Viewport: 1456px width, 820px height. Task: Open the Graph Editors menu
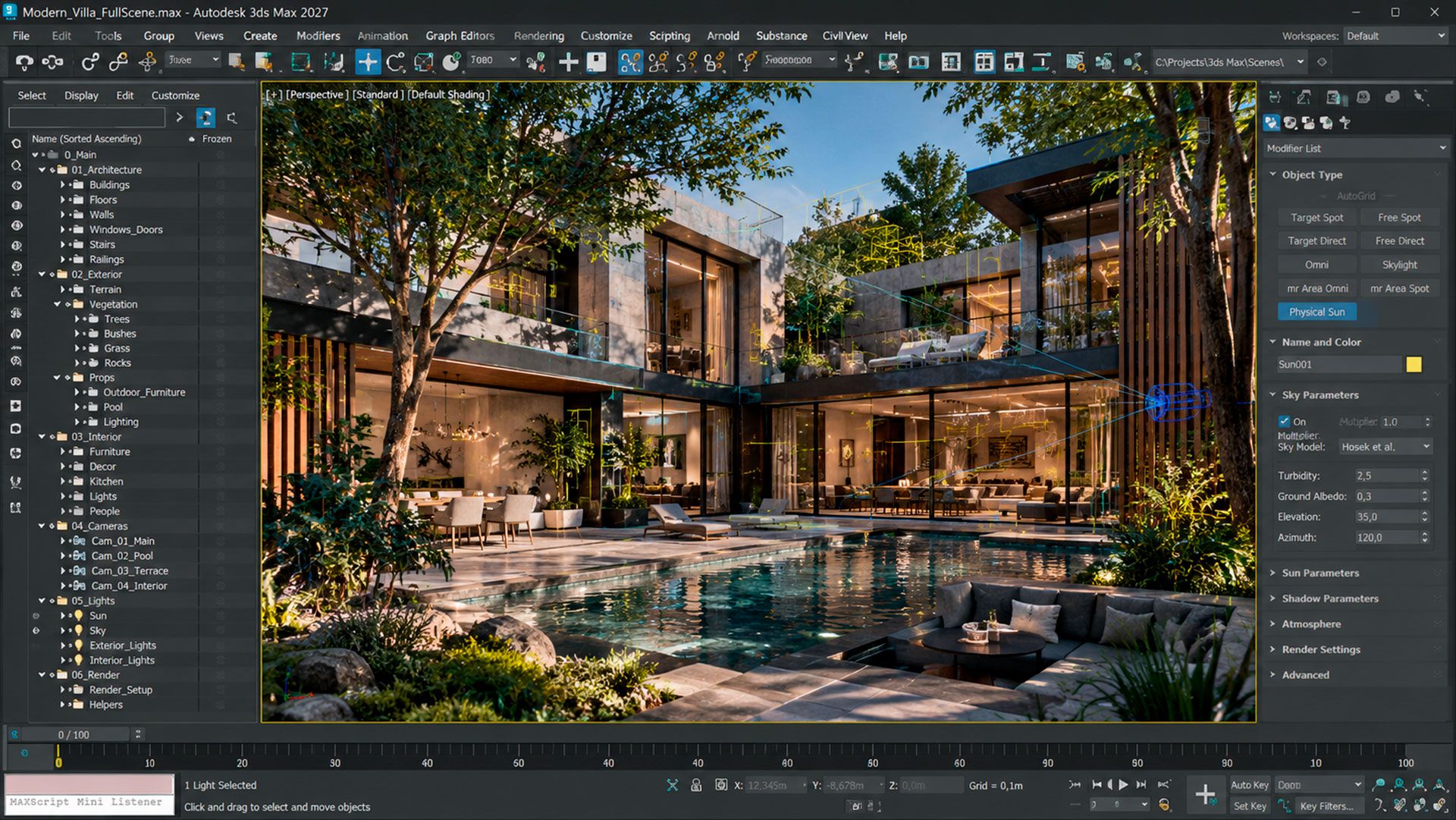pos(460,36)
